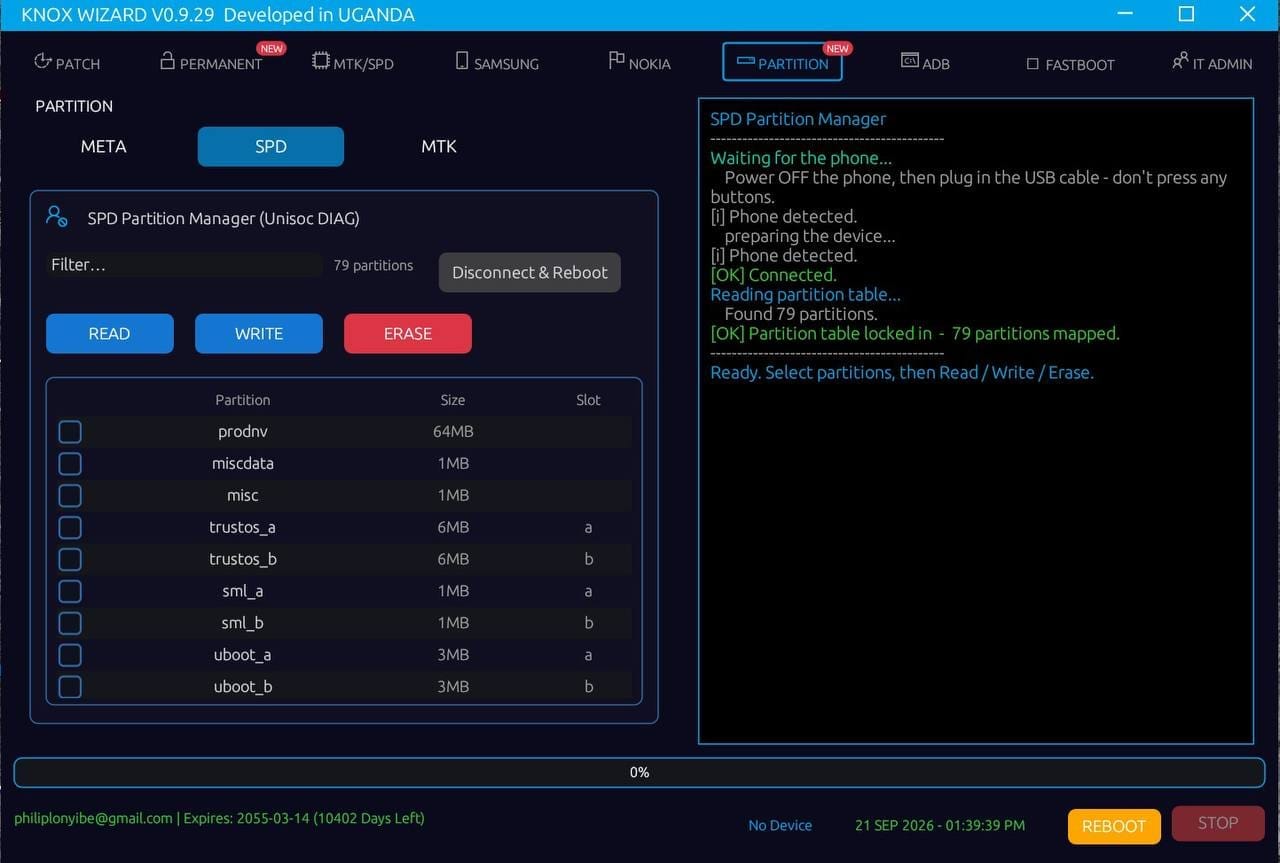Click the Slot column header
The height and width of the screenshot is (863, 1280).
click(589, 400)
